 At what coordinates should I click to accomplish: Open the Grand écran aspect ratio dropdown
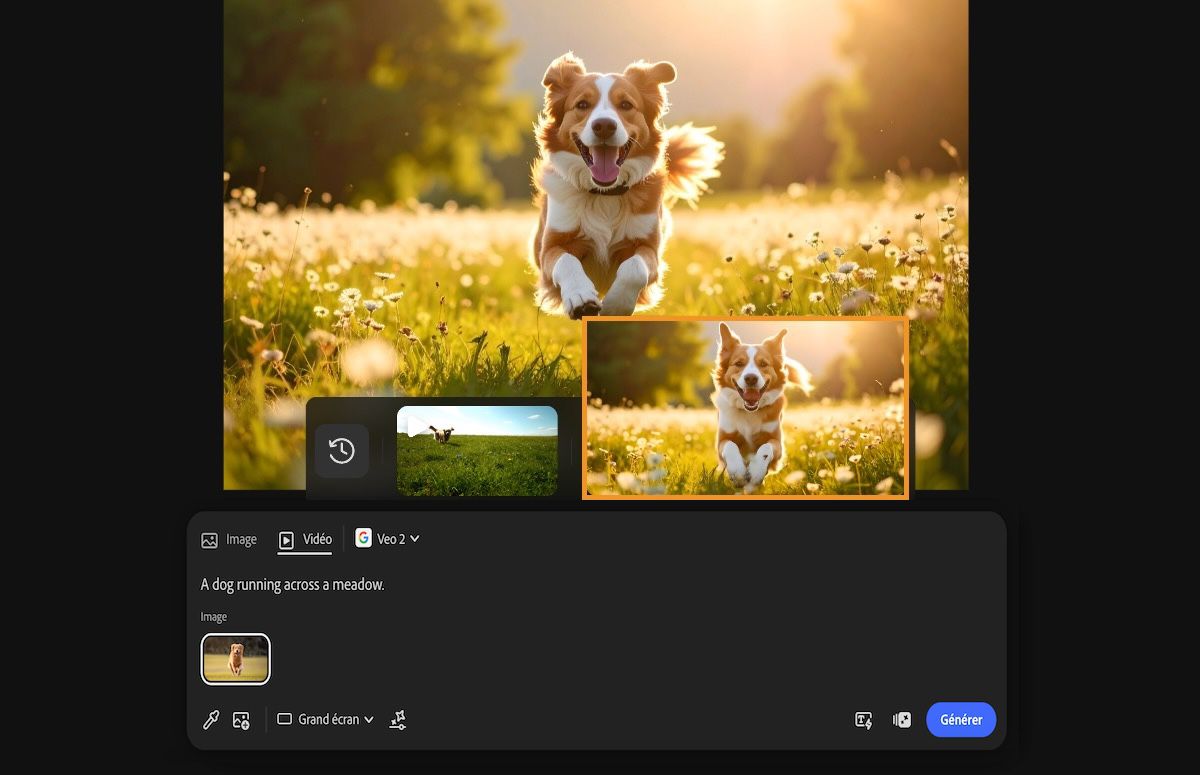tap(325, 719)
